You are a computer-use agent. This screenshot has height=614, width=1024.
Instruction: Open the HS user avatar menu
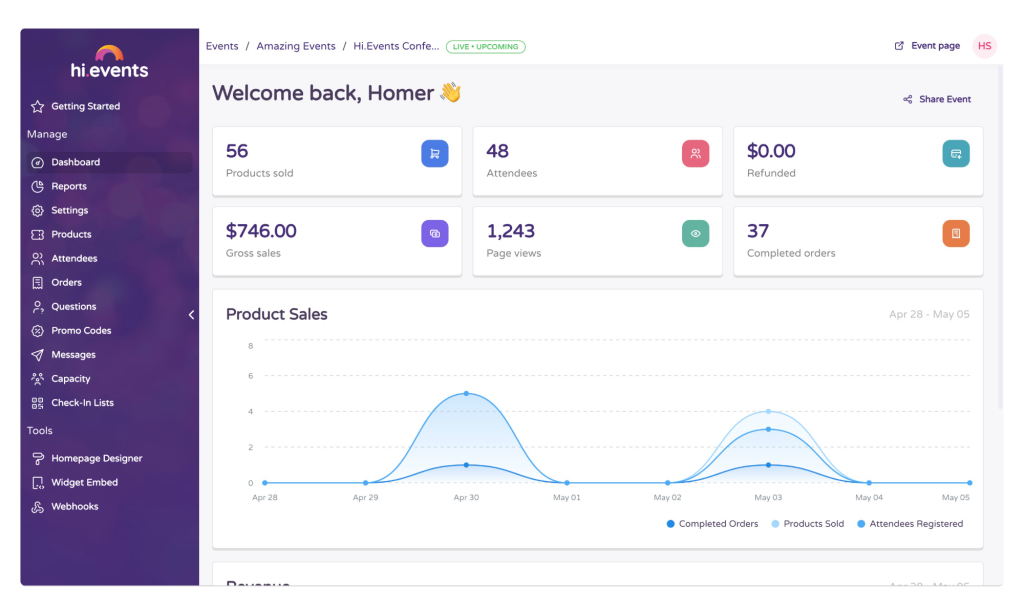pyautogui.click(x=984, y=46)
